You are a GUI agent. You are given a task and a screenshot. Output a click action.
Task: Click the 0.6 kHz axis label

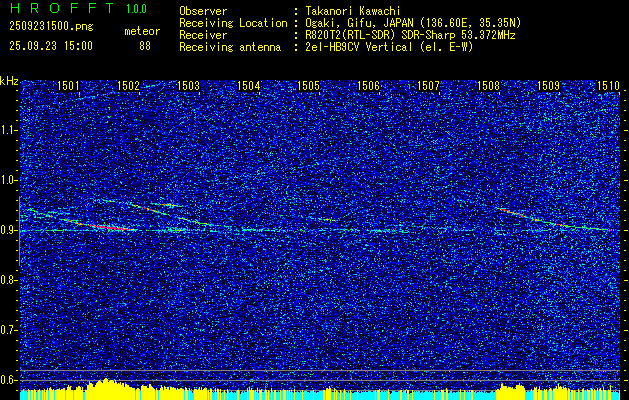pos(8,380)
